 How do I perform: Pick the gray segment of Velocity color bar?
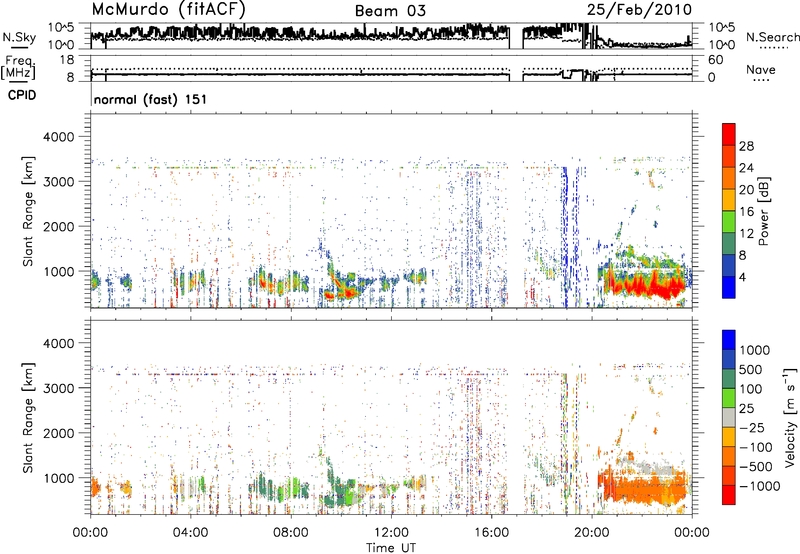point(729,418)
